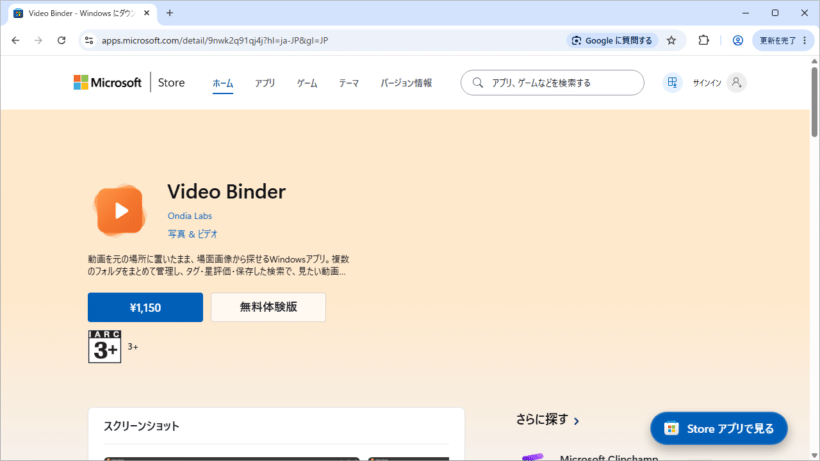The width and height of the screenshot is (820, 461).
Task: Click the 更新を完了 button
Action: (x=778, y=40)
